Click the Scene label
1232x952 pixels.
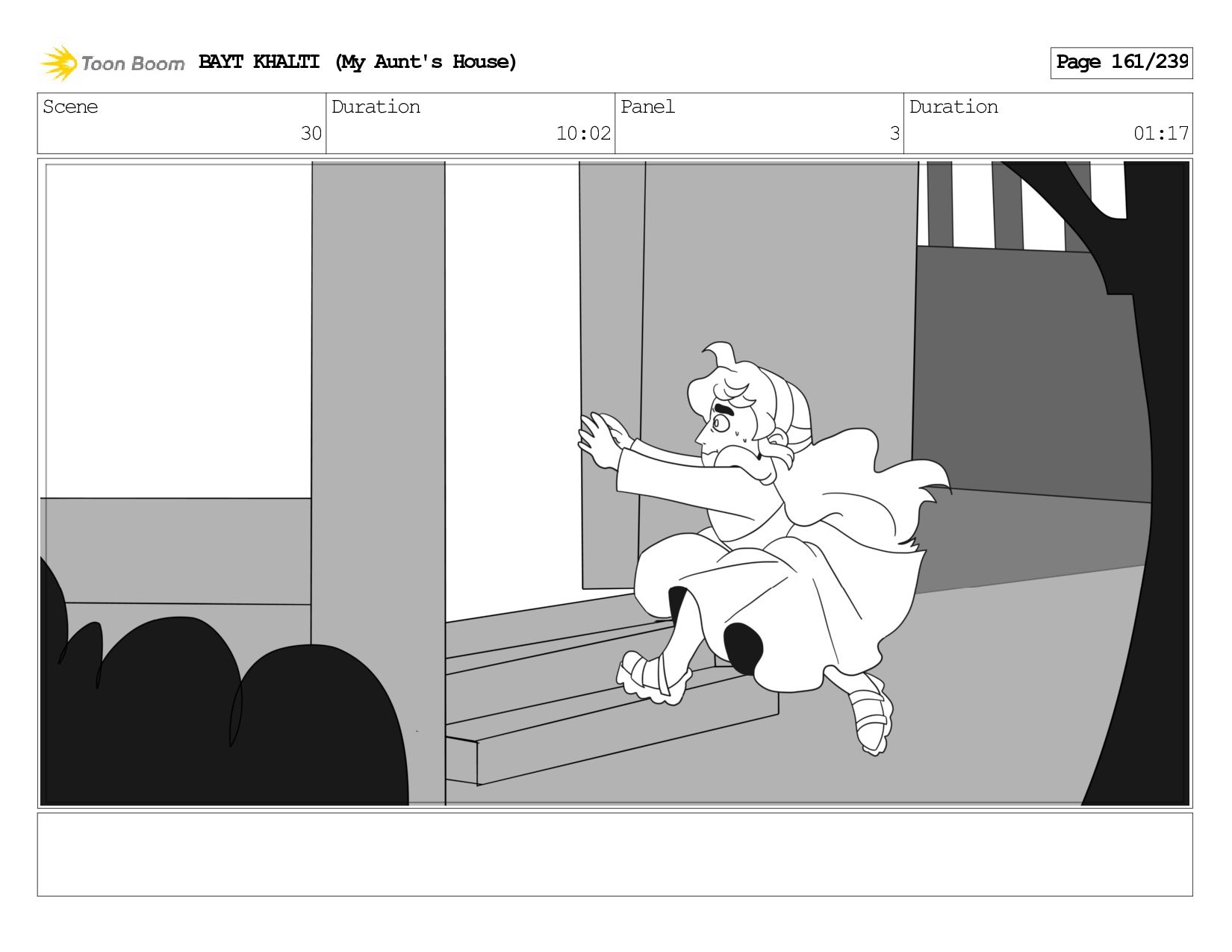point(70,107)
